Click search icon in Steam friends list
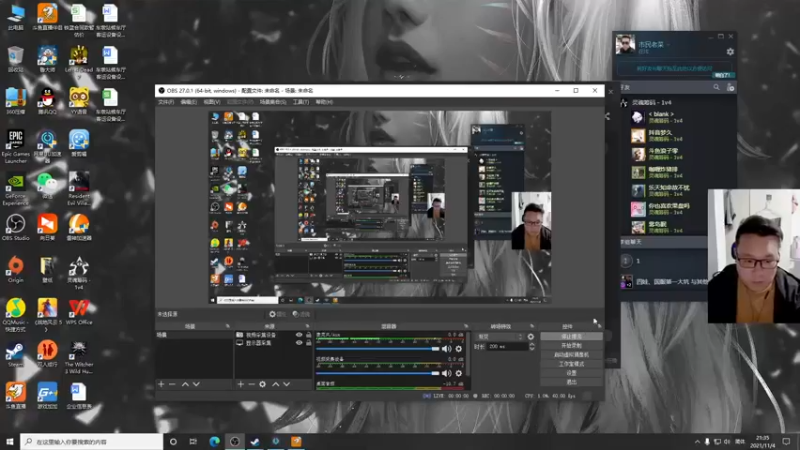This screenshot has height=450, width=800. pyautogui.click(x=716, y=87)
